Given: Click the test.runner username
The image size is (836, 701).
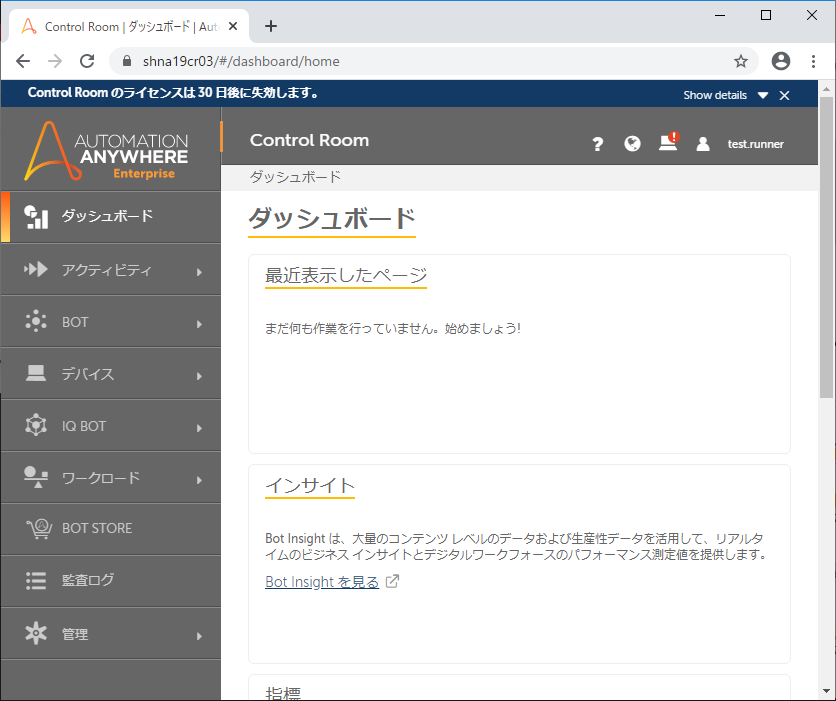Looking at the screenshot, I should 755,144.
